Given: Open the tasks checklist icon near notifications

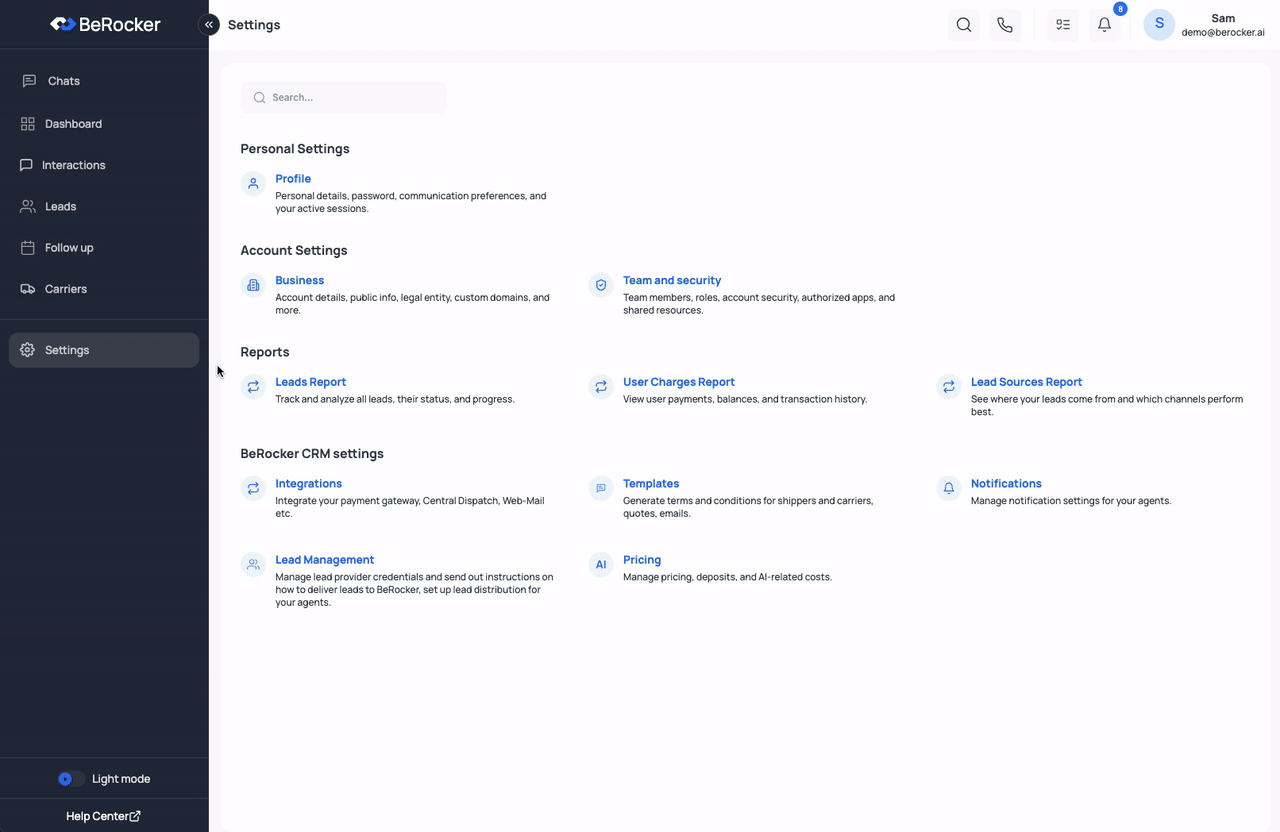Looking at the screenshot, I should pos(1062,24).
